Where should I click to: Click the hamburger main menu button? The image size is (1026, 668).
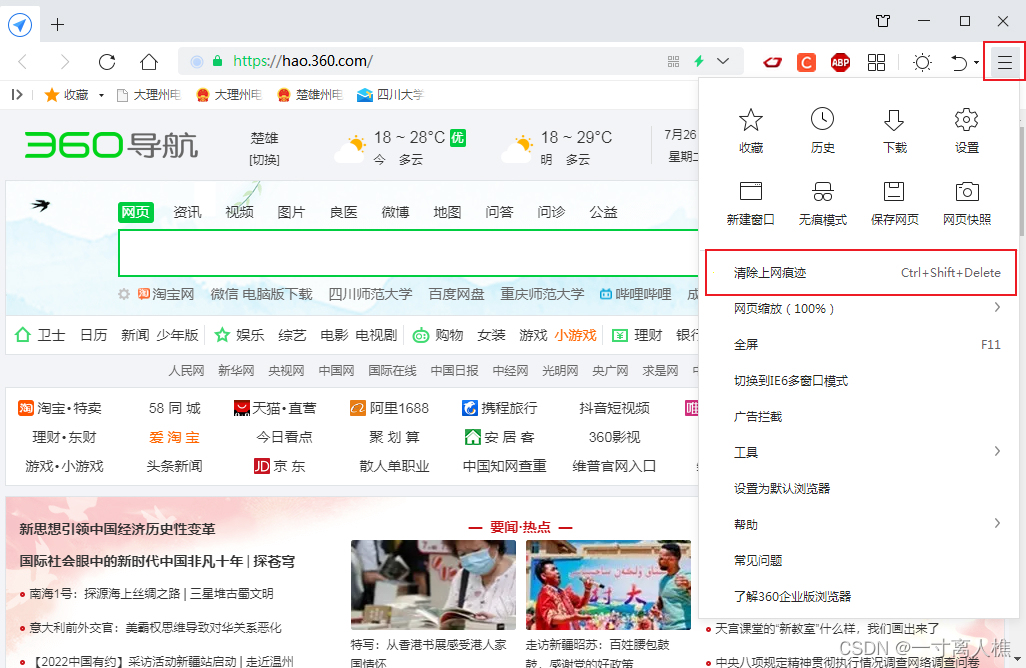coord(1004,62)
